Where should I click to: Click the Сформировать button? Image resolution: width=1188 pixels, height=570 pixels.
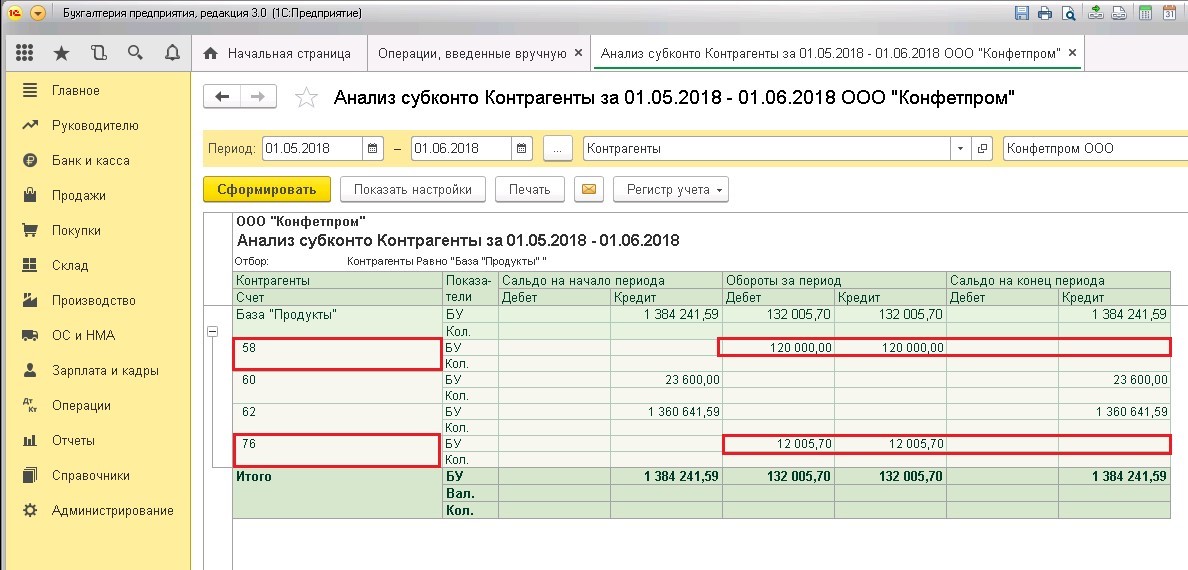(x=267, y=189)
